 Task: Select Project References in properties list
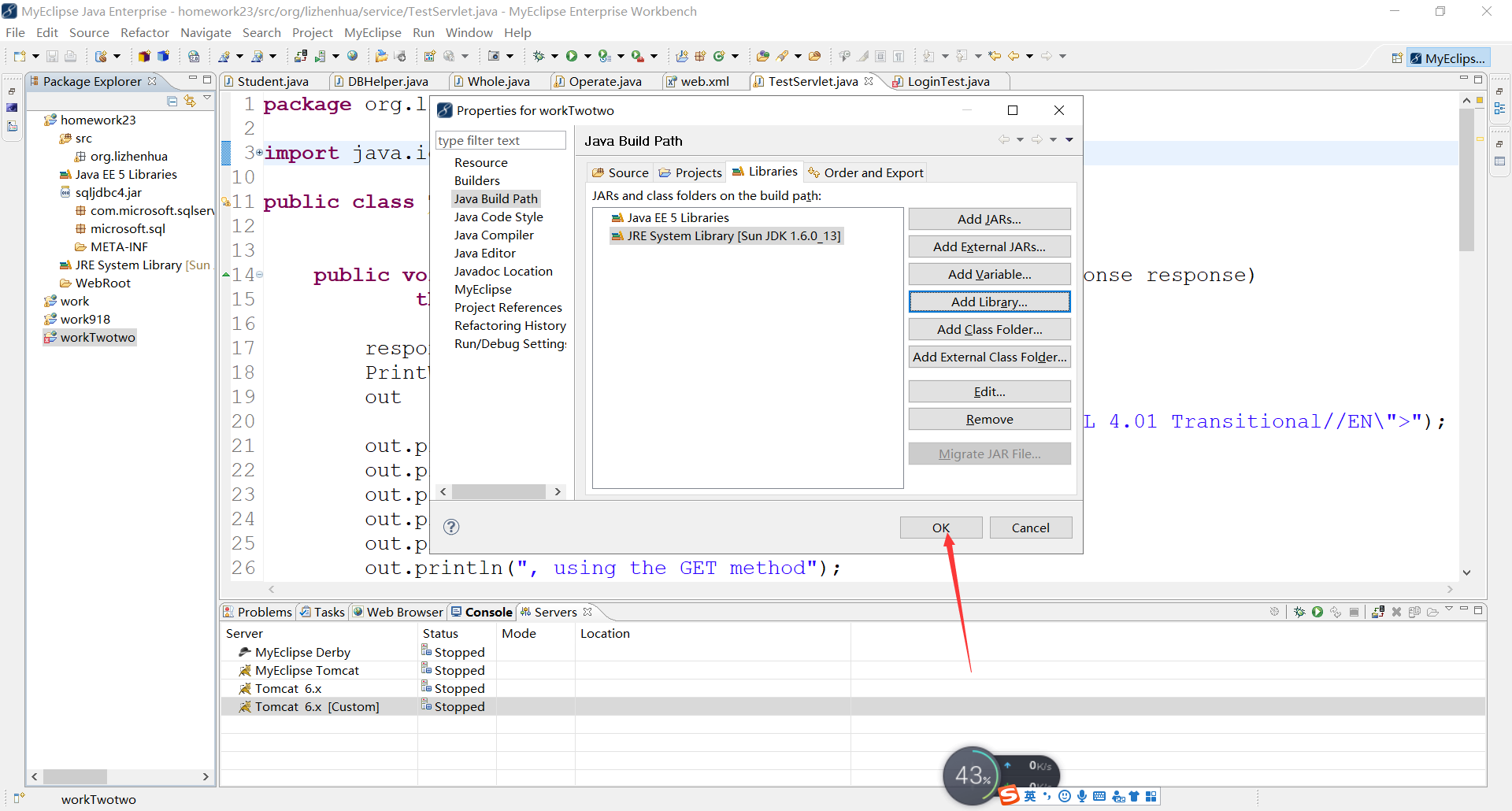coord(508,307)
